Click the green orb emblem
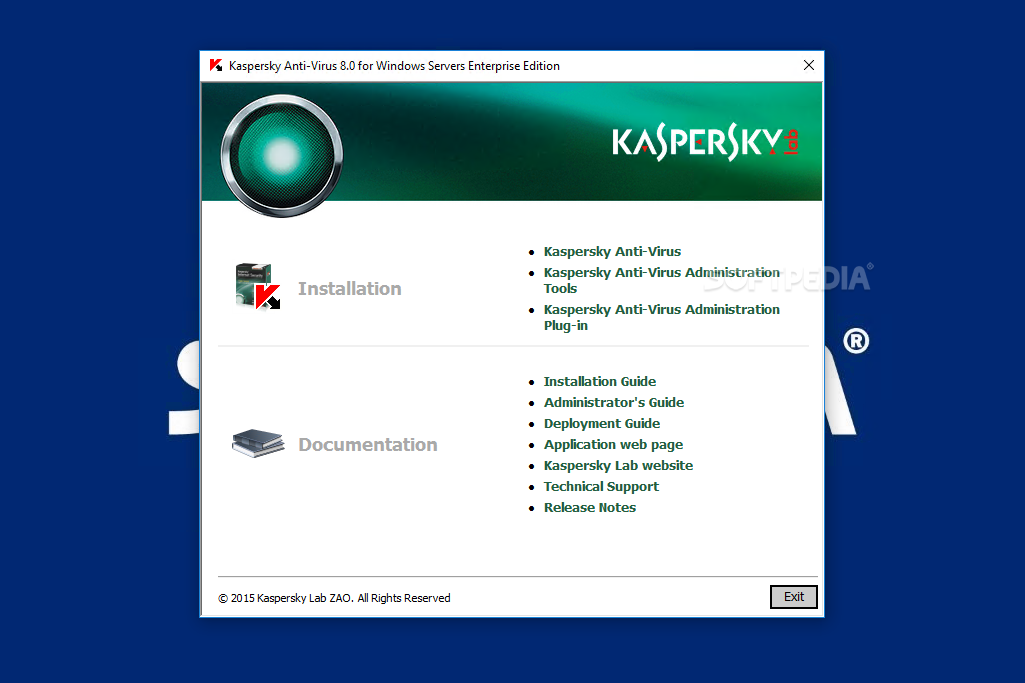 (x=282, y=156)
